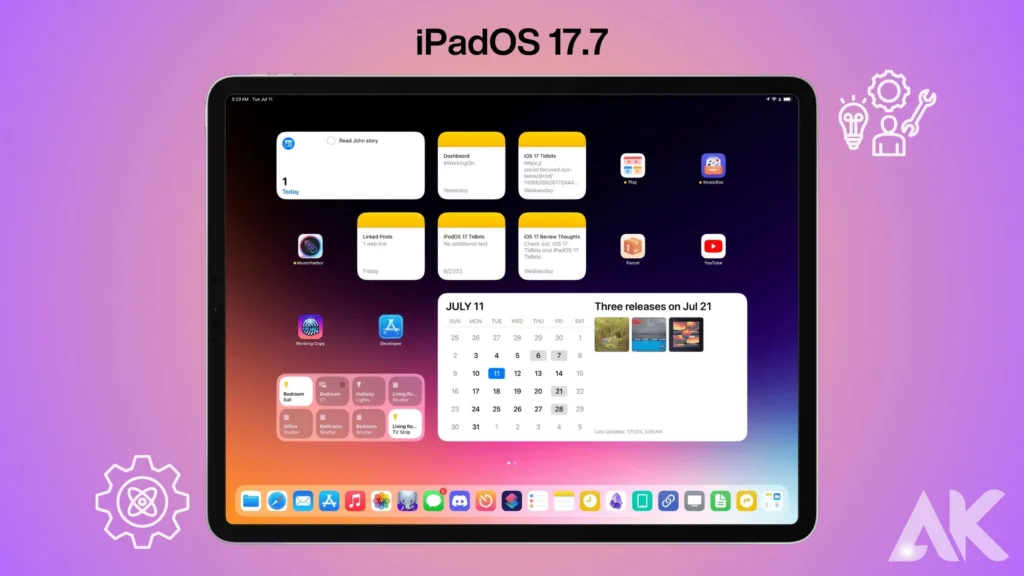Open the YouTube app
The image size is (1024, 576).
[713, 246]
